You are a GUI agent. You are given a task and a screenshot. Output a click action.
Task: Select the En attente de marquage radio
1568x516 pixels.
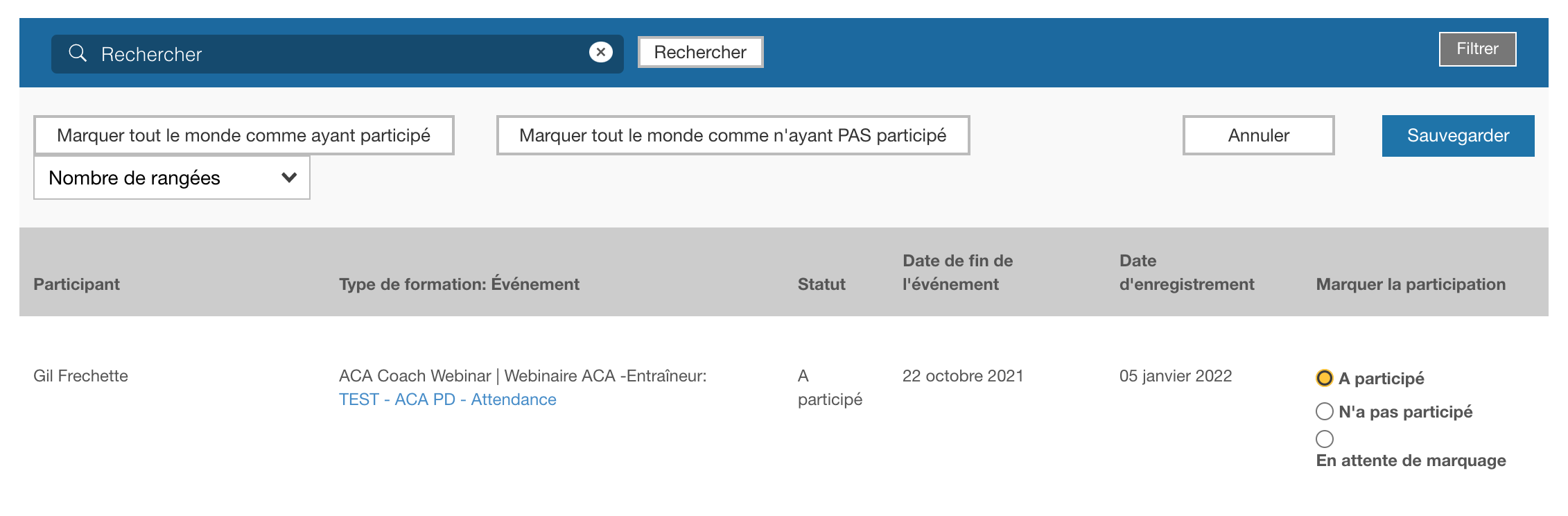click(1324, 438)
